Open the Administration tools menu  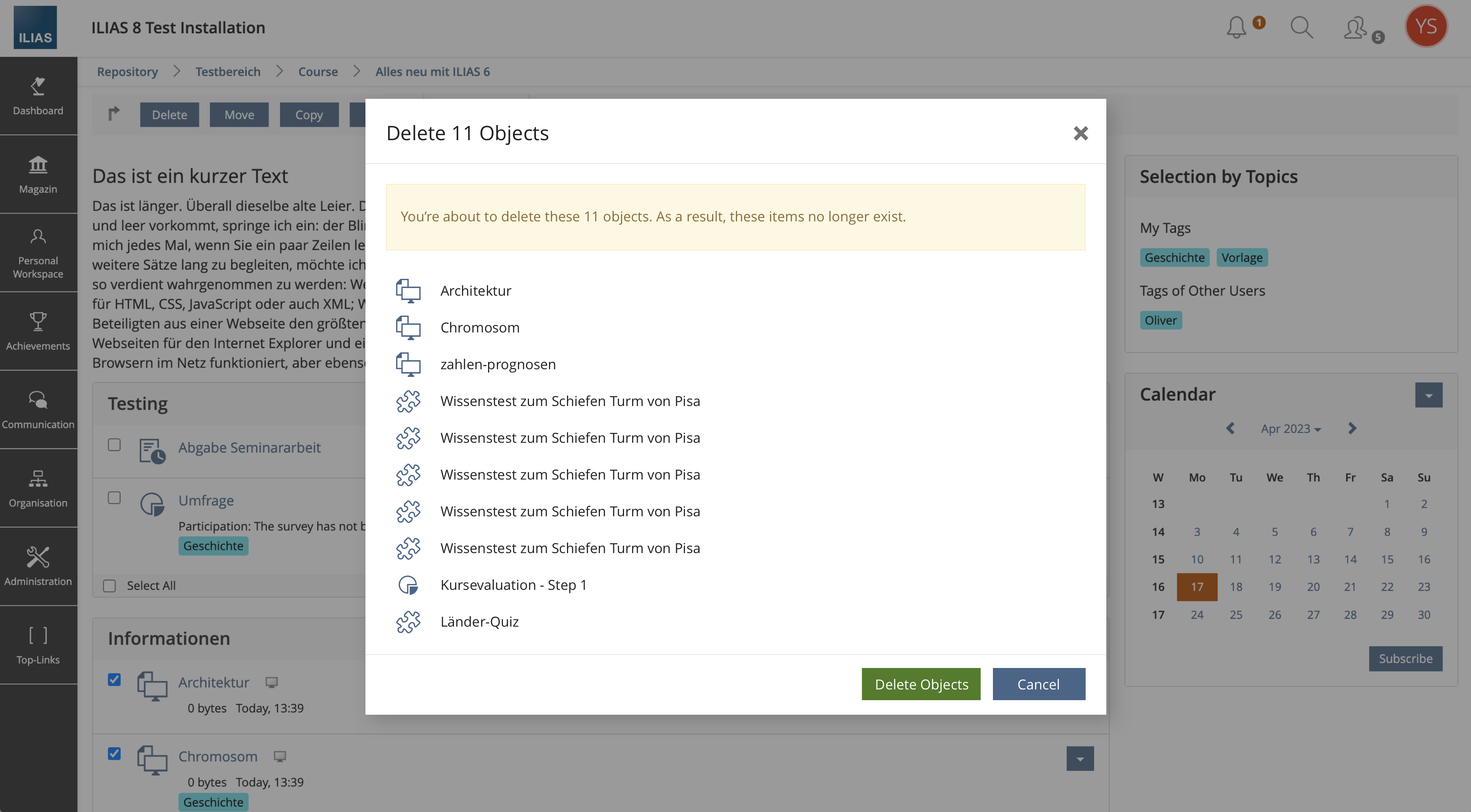38,566
